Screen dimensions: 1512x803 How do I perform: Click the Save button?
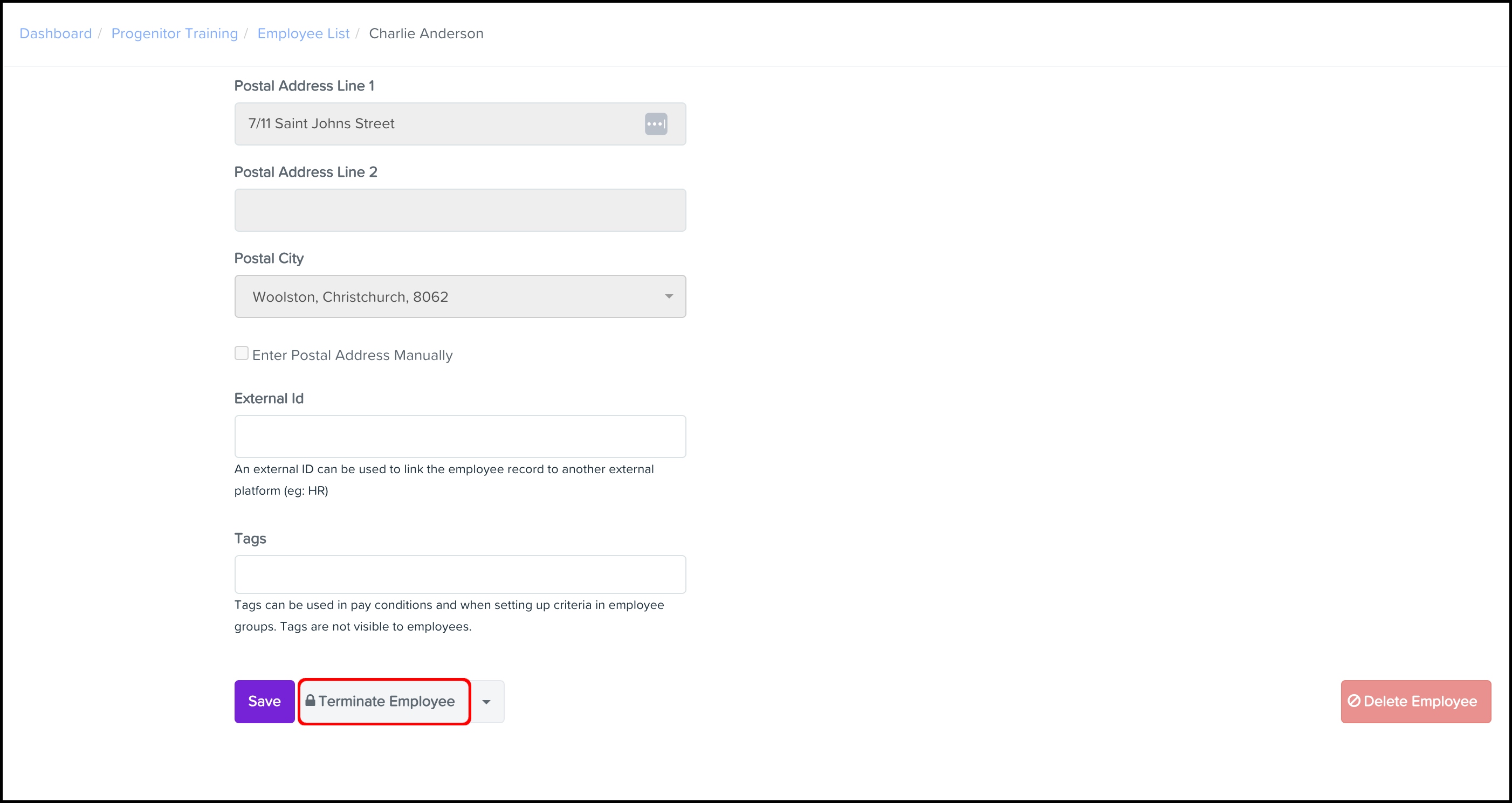[x=264, y=701]
